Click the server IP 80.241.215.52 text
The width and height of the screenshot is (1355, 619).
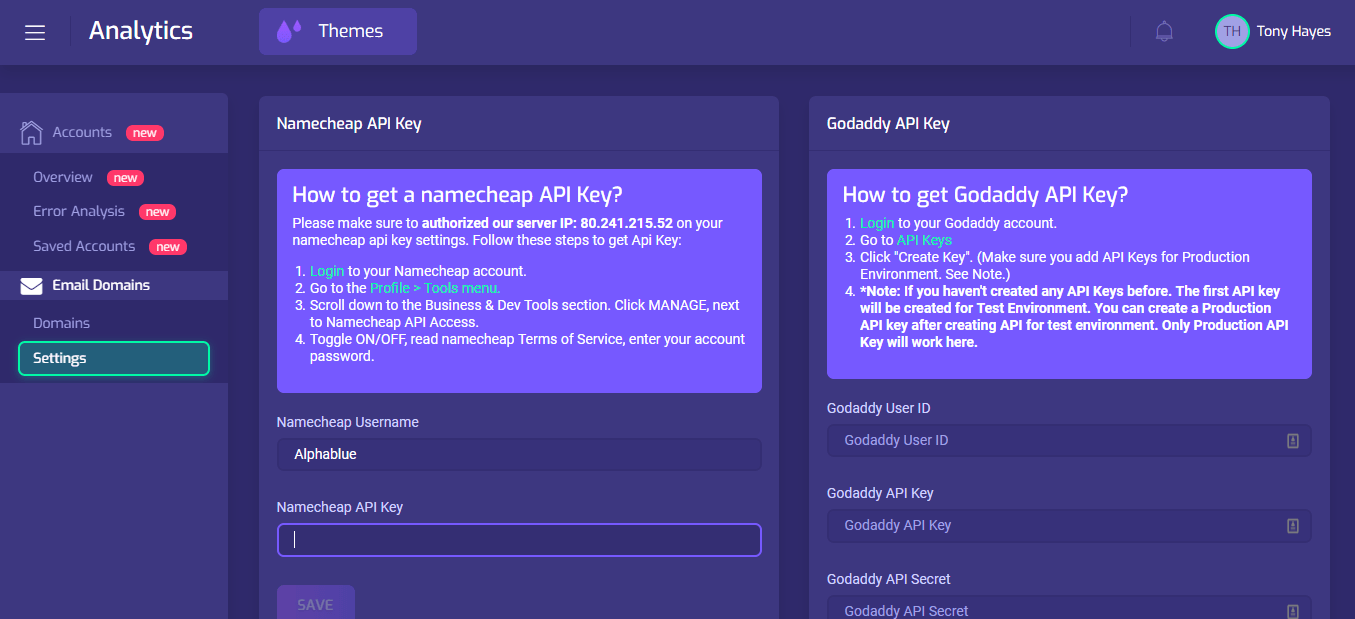coord(627,223)
